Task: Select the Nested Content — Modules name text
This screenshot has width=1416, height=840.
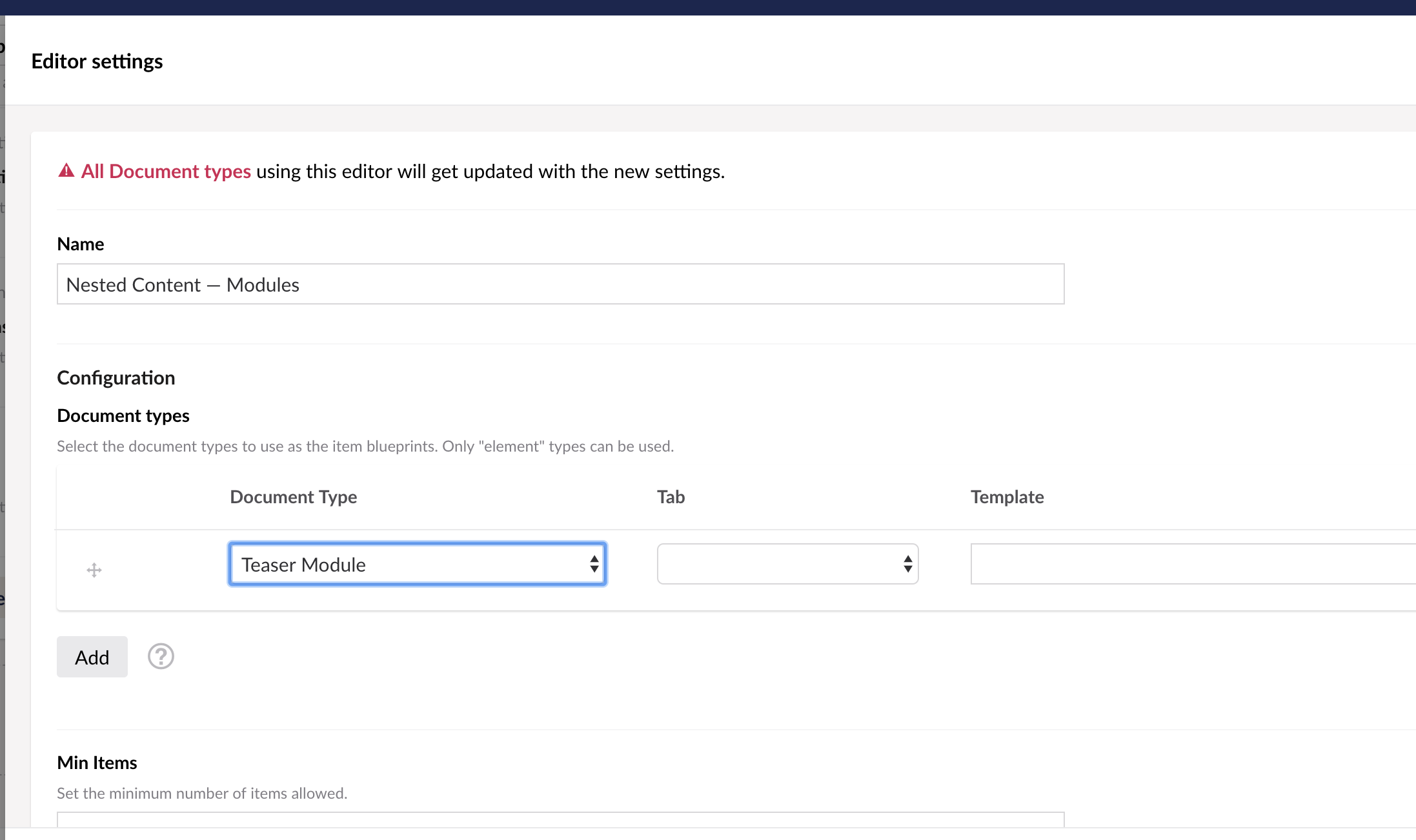Action: (x=183, y=284)
